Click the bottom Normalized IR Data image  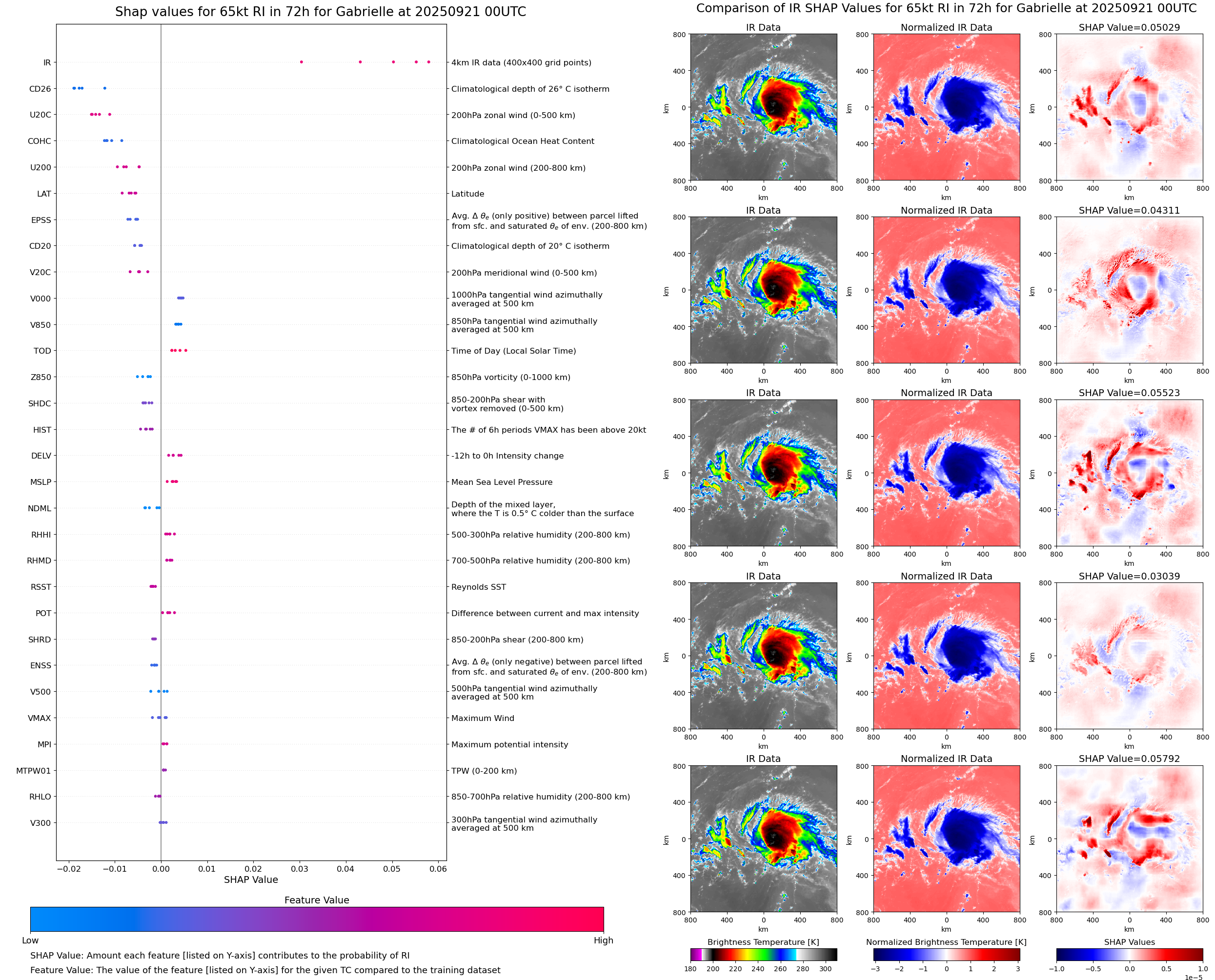pos(946,839)
